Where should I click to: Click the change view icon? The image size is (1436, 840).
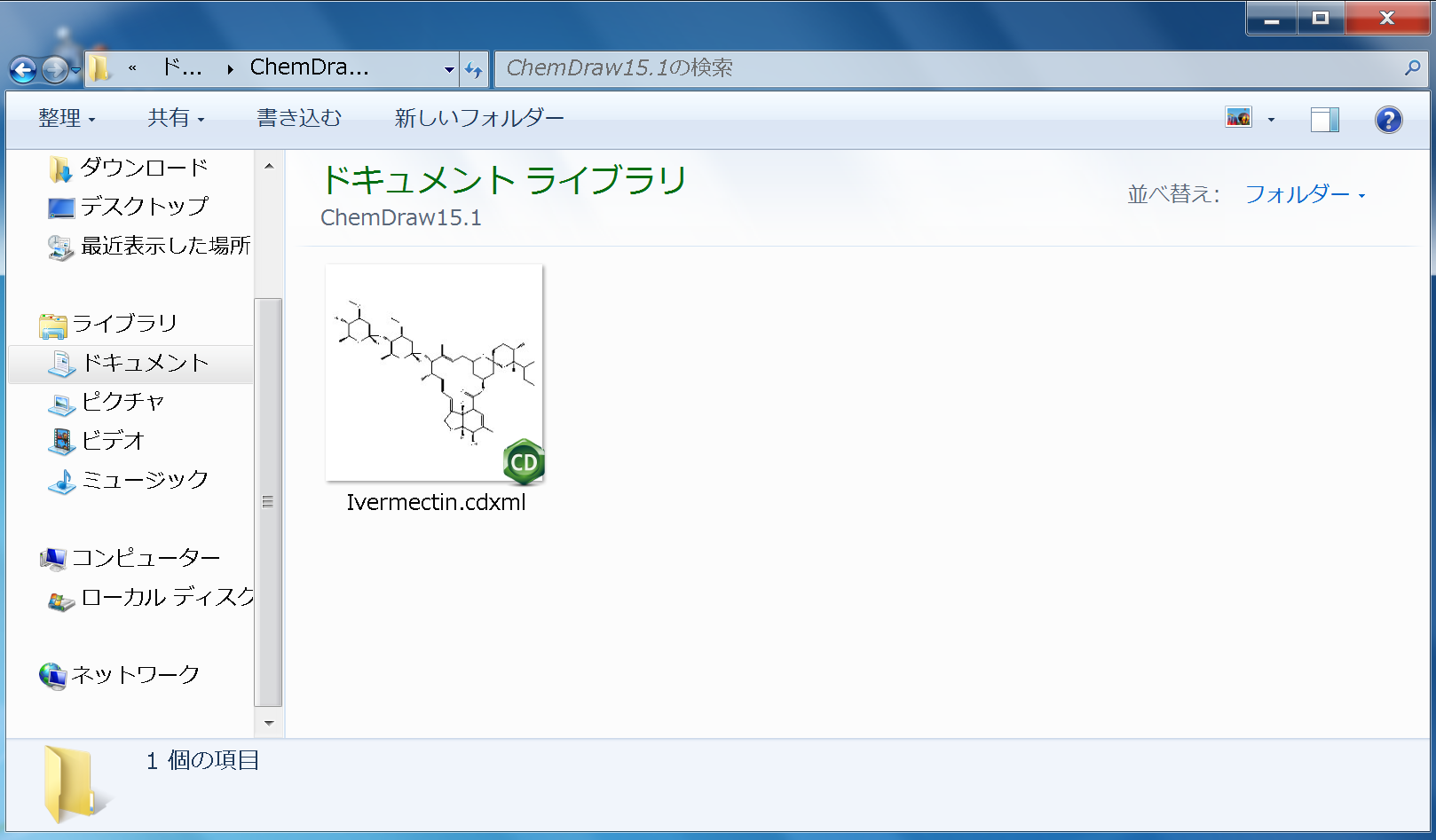[x=1238, y=118]
